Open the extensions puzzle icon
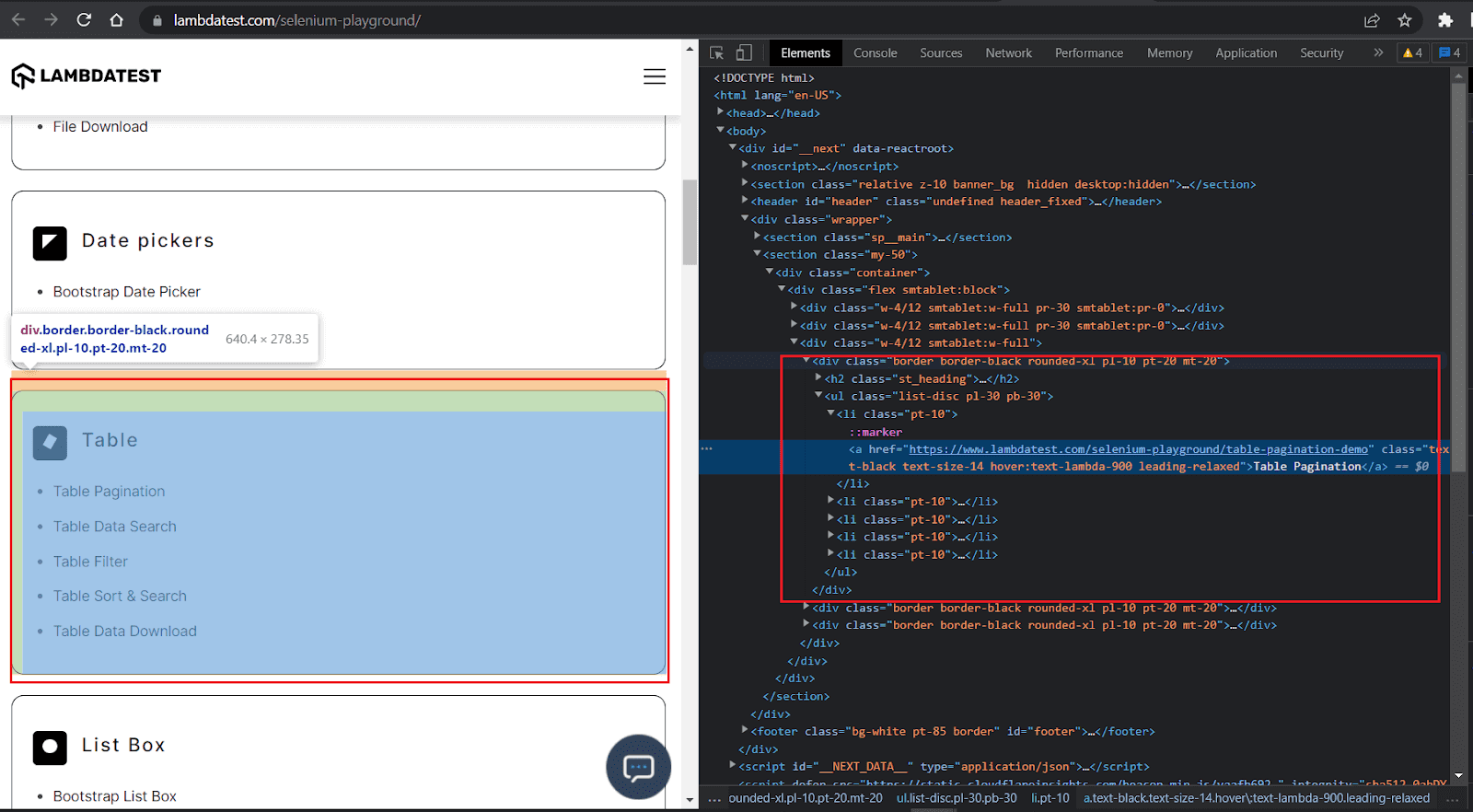The width and height of the screenshot is (1473, 812). pos(1445,20)
